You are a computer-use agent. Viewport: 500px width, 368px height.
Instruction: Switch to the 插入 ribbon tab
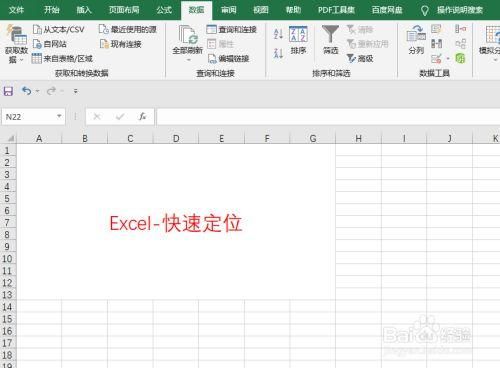click(84, 10)
